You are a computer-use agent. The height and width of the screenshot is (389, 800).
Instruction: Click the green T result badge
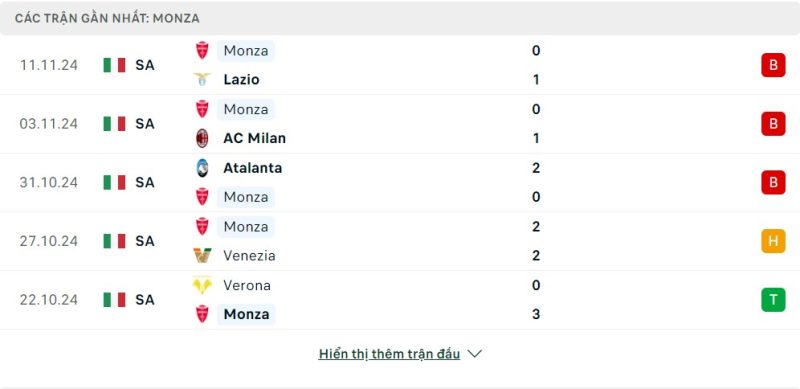pos(773,300)
